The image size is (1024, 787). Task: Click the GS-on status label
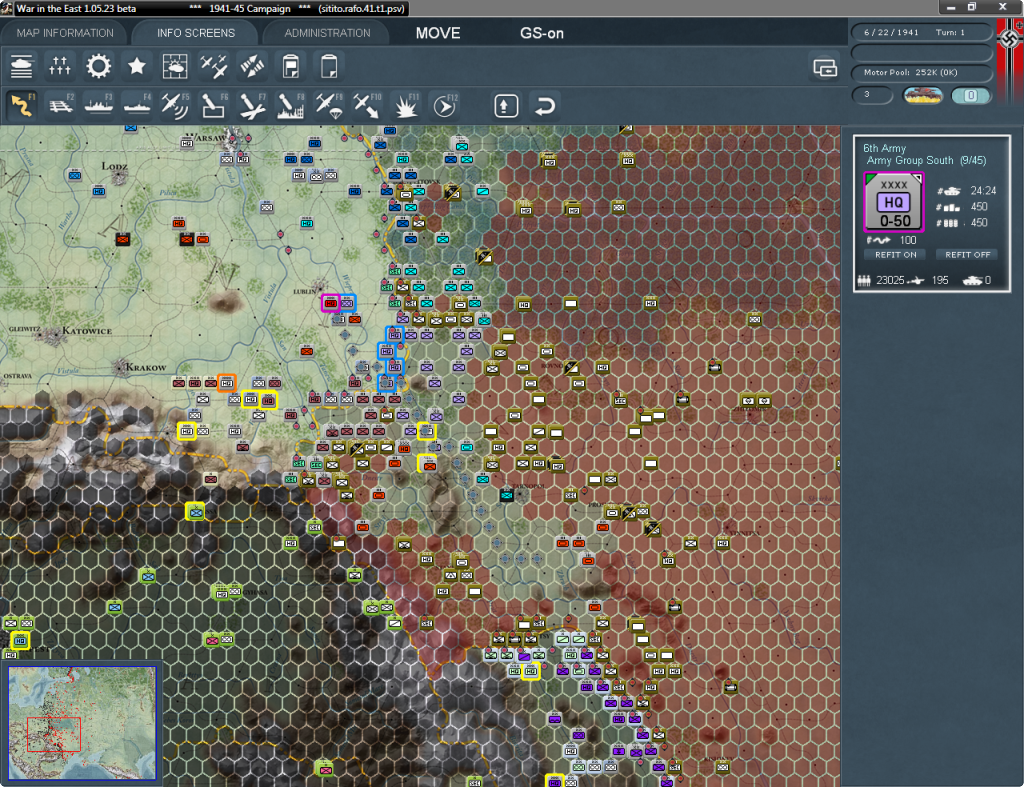tap(541, 33)
